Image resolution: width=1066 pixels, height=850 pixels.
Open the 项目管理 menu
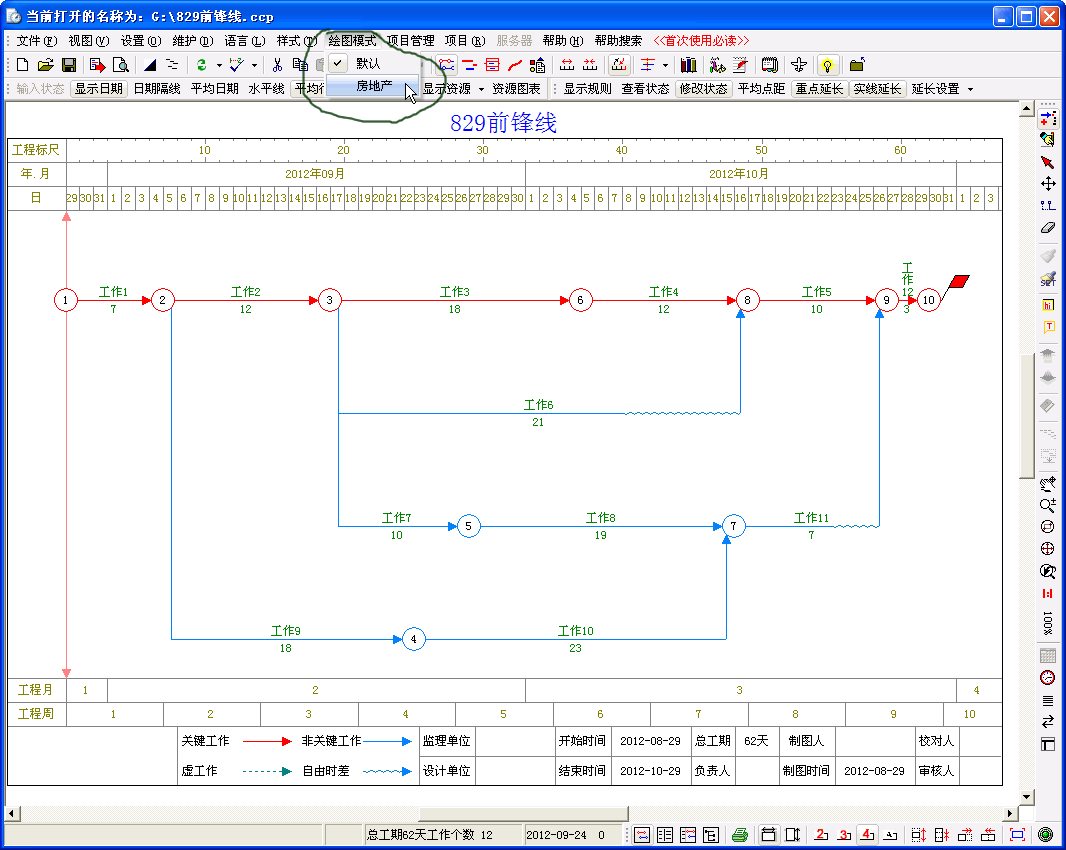[x=411, y=41]
